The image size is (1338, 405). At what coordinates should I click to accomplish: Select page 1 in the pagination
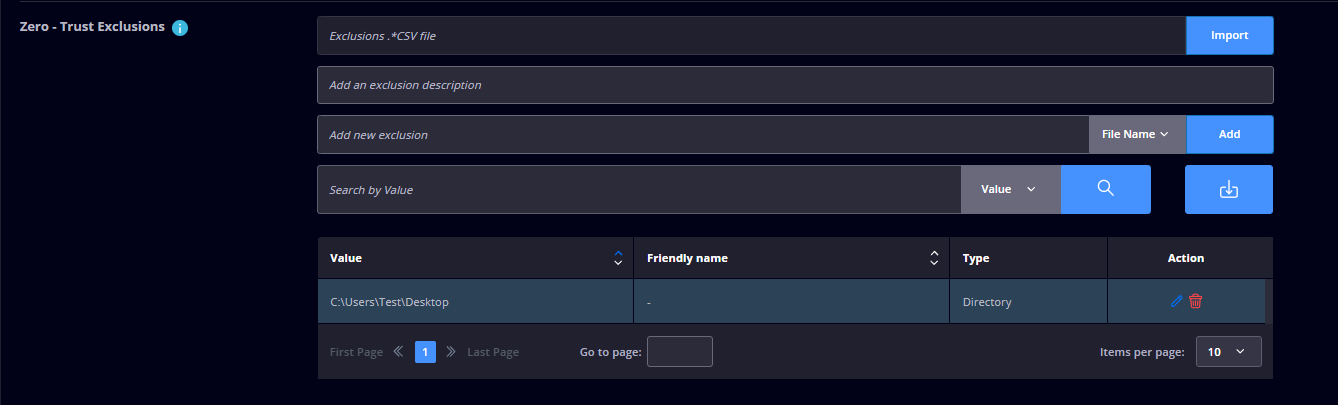pos(425,352)
